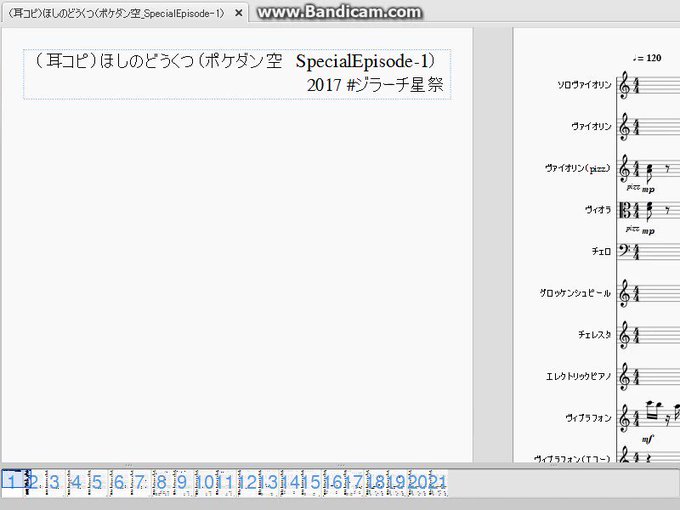Select the ソロヴァイオリン staff label
The height and width of the screenshot is (510, 680).
coord(584,85)
